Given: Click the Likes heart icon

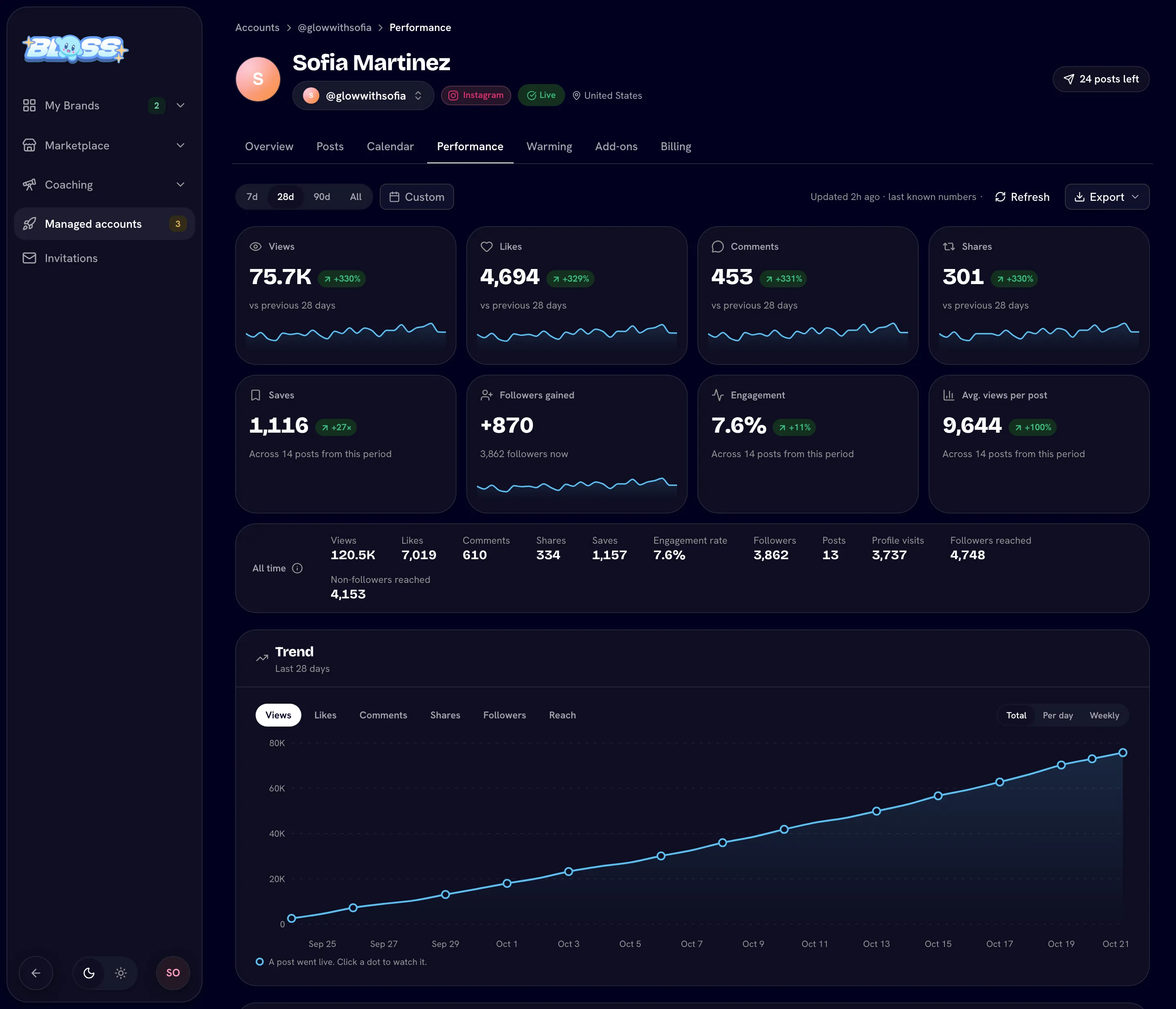Looking at the screenshot, I should pos(486,246).
